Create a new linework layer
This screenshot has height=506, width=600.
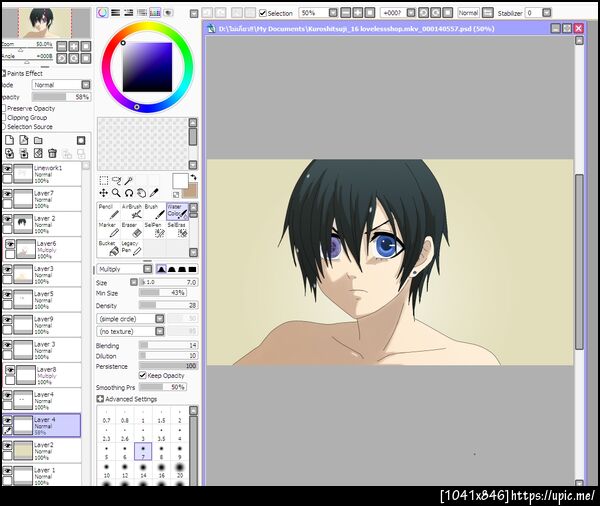tap(24, 140)
